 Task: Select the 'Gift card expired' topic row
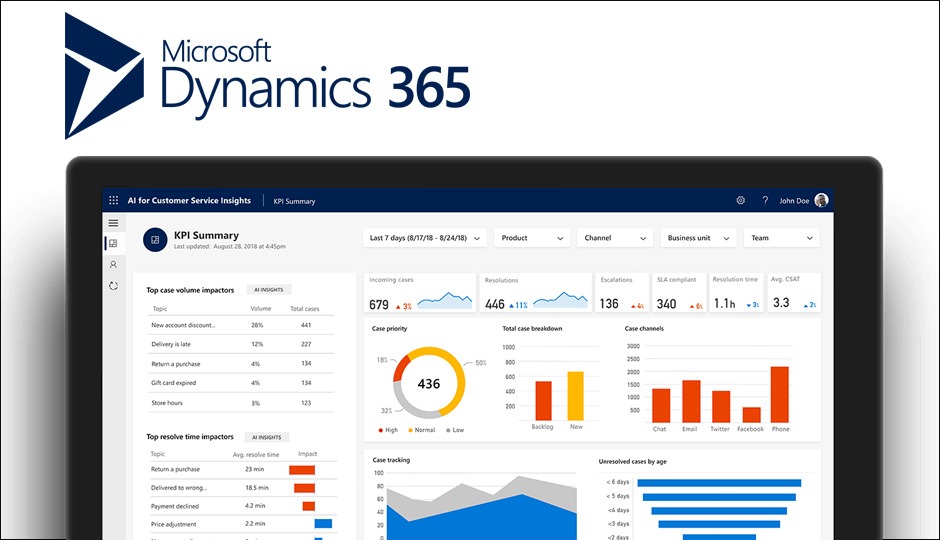(240, 382)
